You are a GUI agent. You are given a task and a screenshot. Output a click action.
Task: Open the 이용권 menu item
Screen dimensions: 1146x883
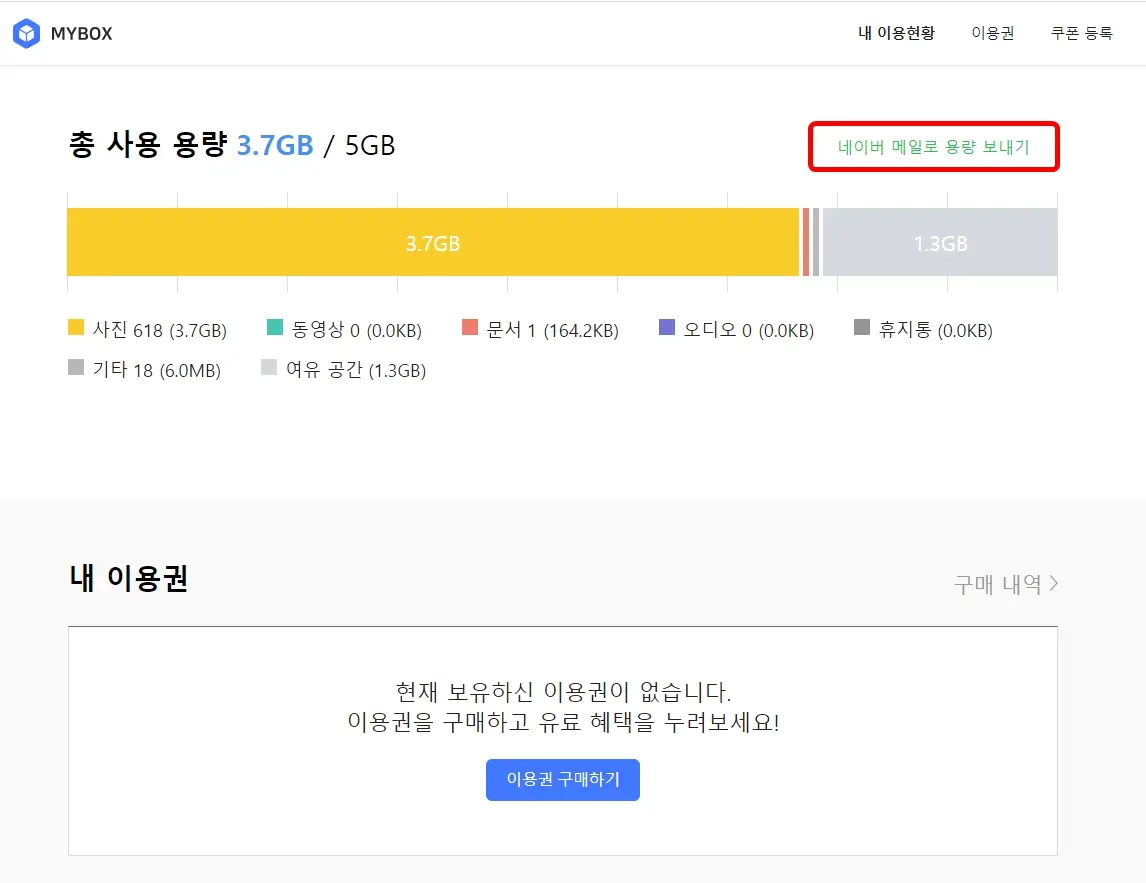coord(992,32)
